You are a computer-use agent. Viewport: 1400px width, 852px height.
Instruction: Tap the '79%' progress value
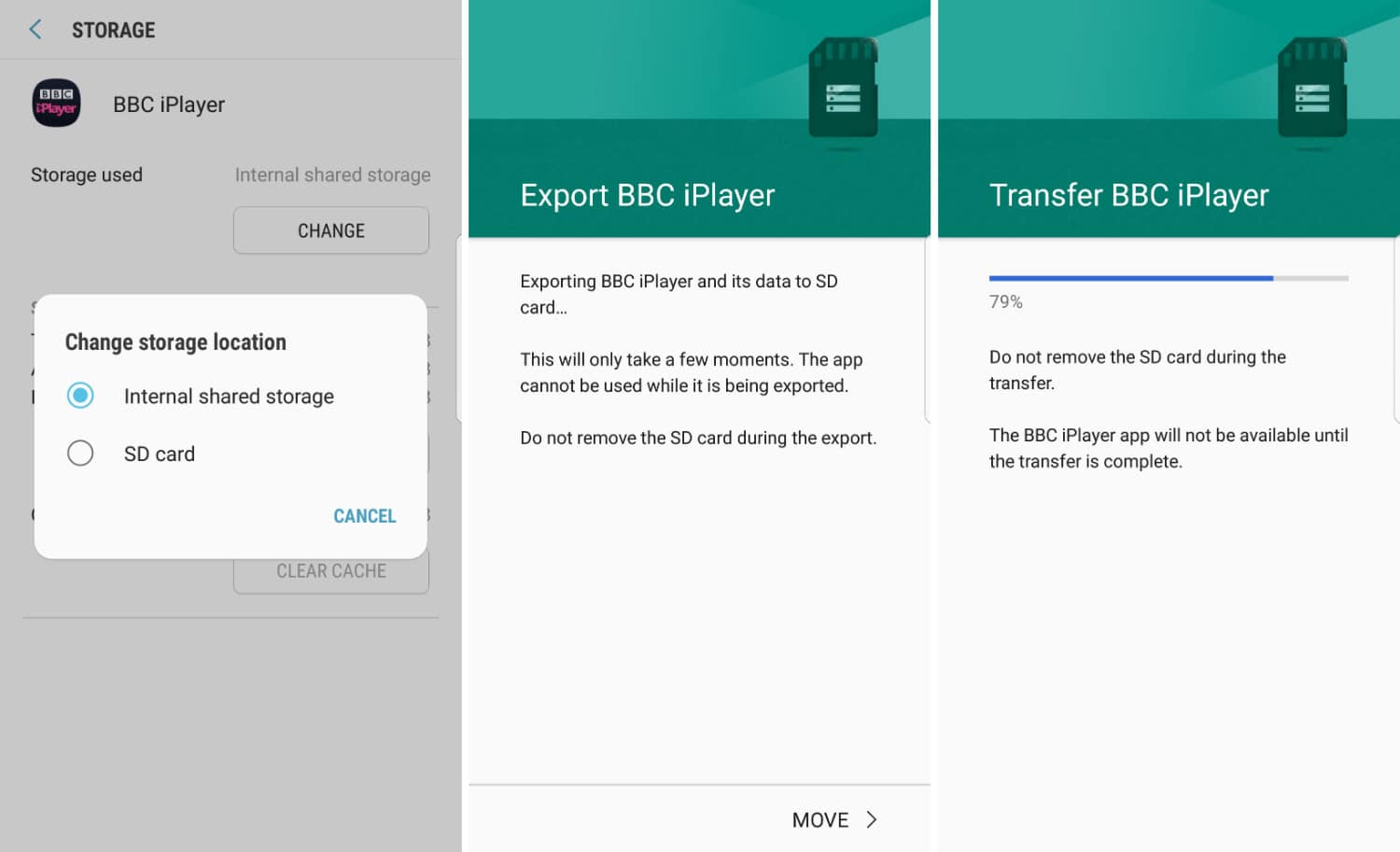[x=1006, y=302]
